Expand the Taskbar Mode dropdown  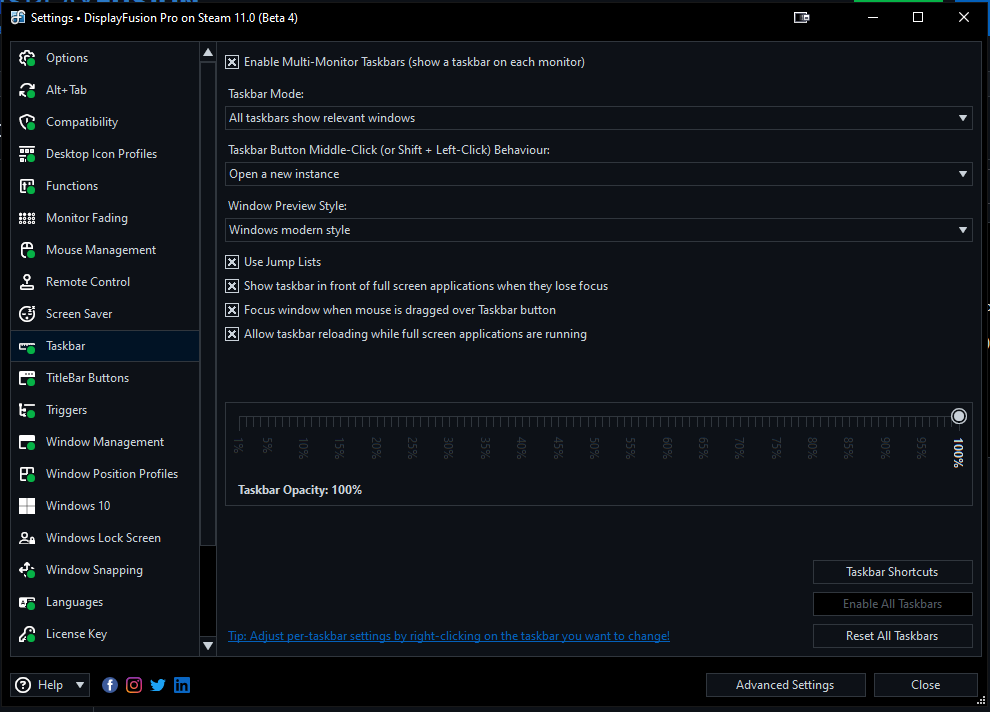point(598,118)
